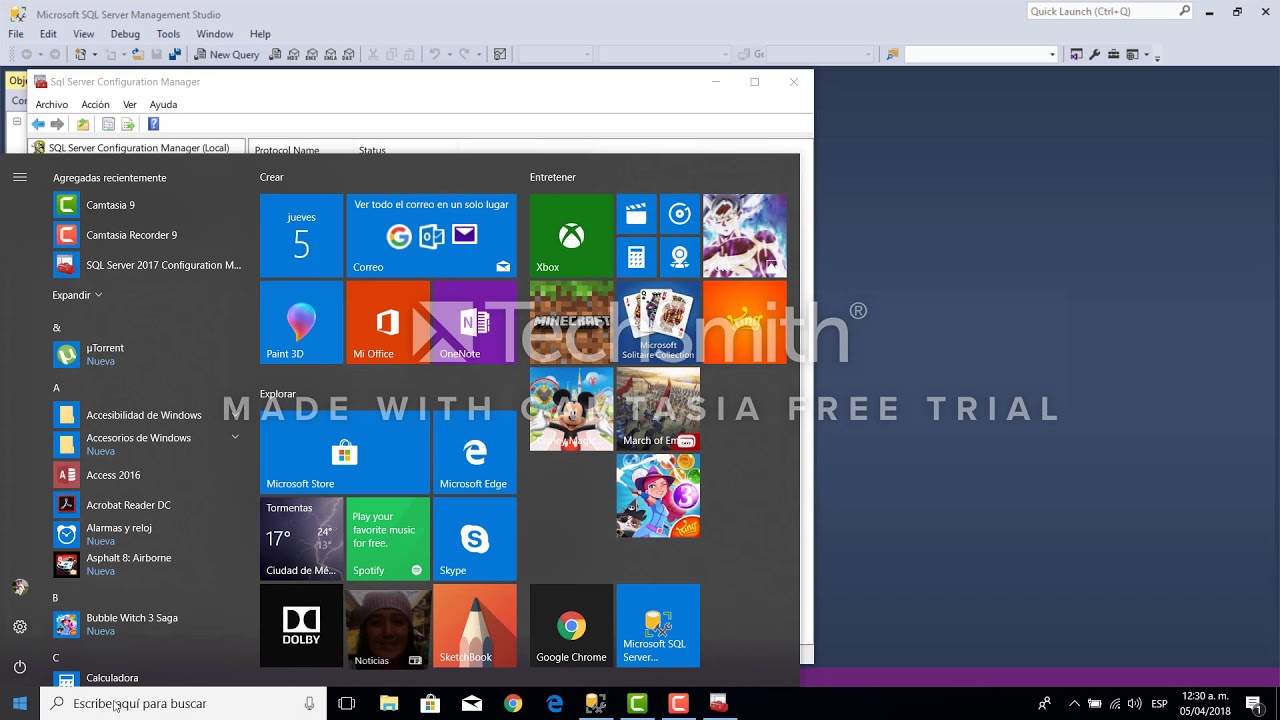Open the Window menu in SSMS
1280x720 pixels.
(x=215, y=34)
